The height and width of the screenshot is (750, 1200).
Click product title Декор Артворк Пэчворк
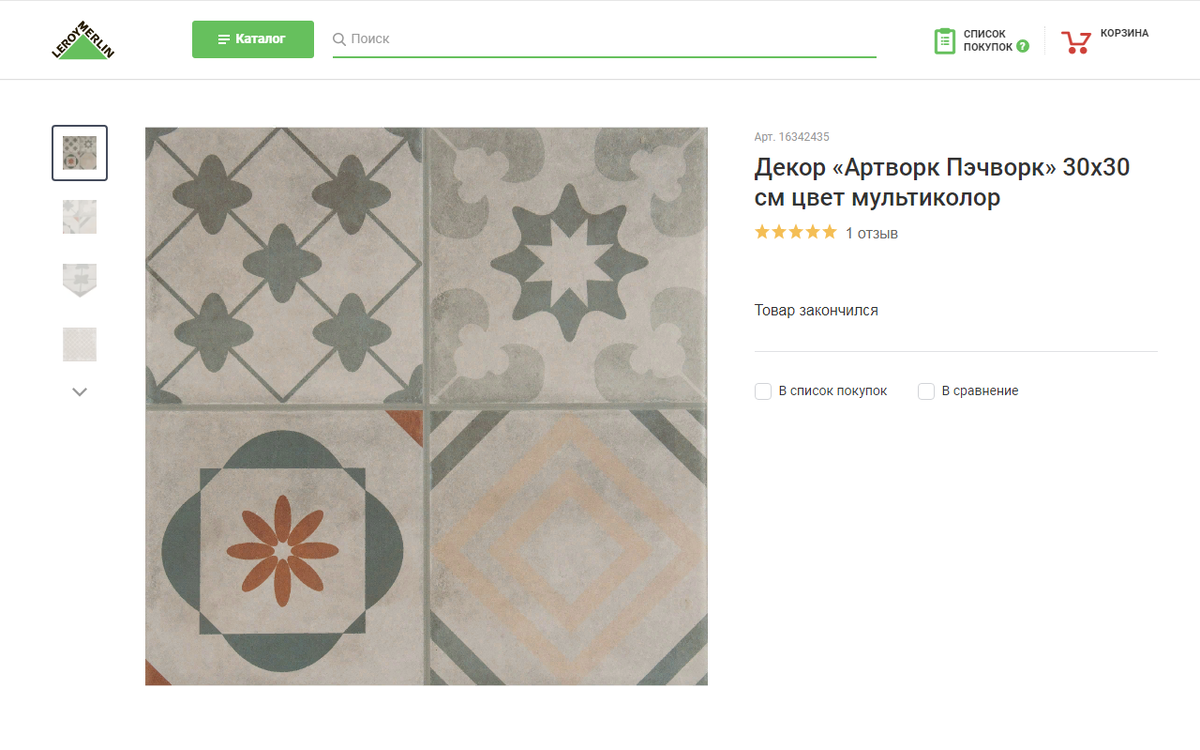pos(942,182)
